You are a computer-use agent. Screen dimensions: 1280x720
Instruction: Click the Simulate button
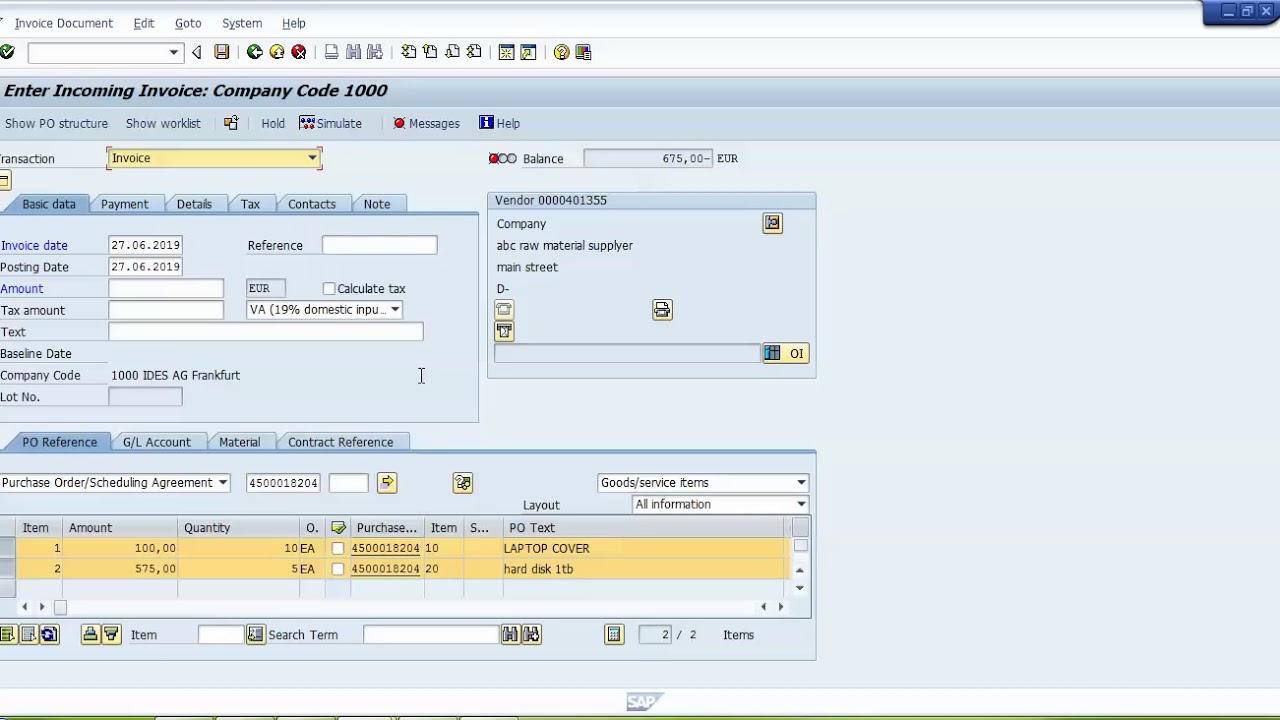click(x=331, y=123)
